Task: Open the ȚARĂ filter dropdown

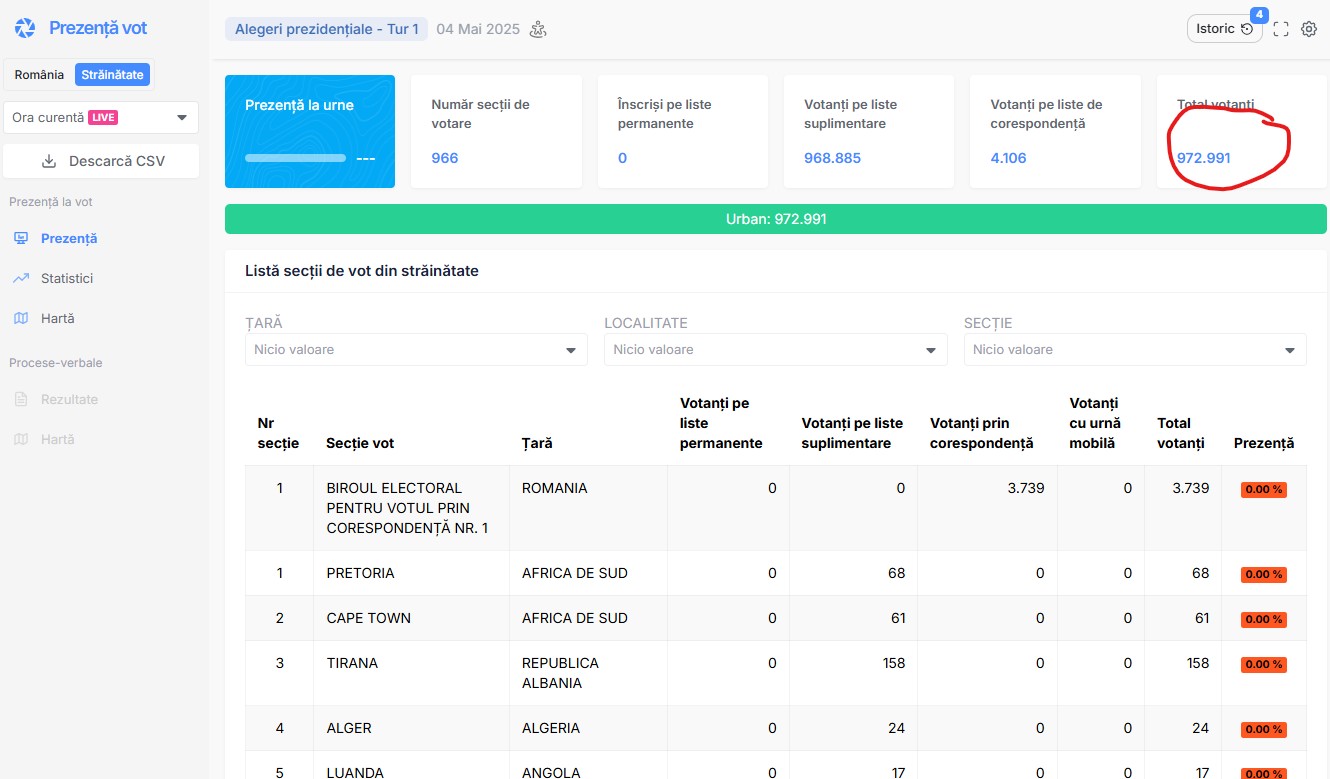Action: [416, 350]
